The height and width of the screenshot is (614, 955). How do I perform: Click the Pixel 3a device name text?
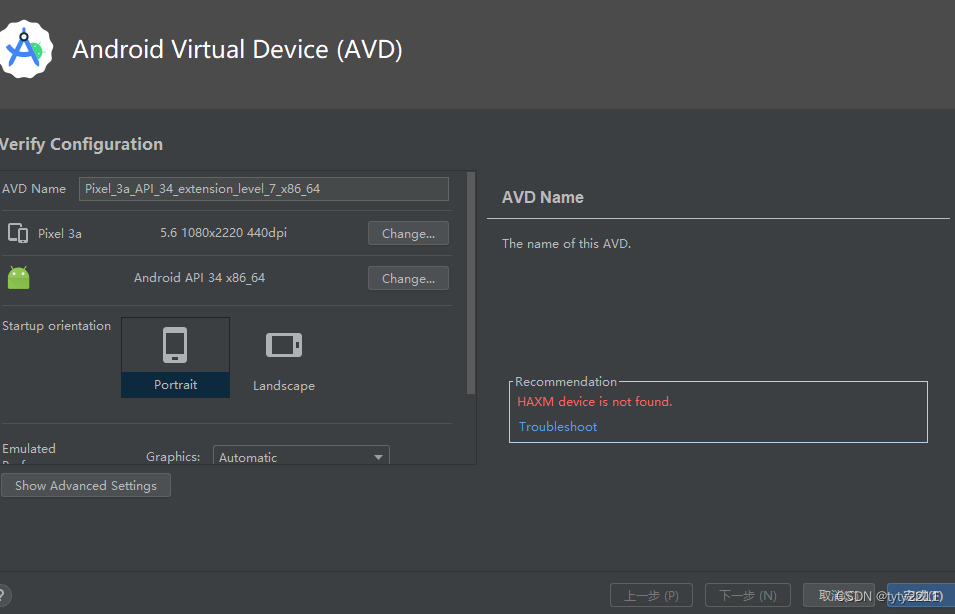pyautogui.click(x=60, y=234)
